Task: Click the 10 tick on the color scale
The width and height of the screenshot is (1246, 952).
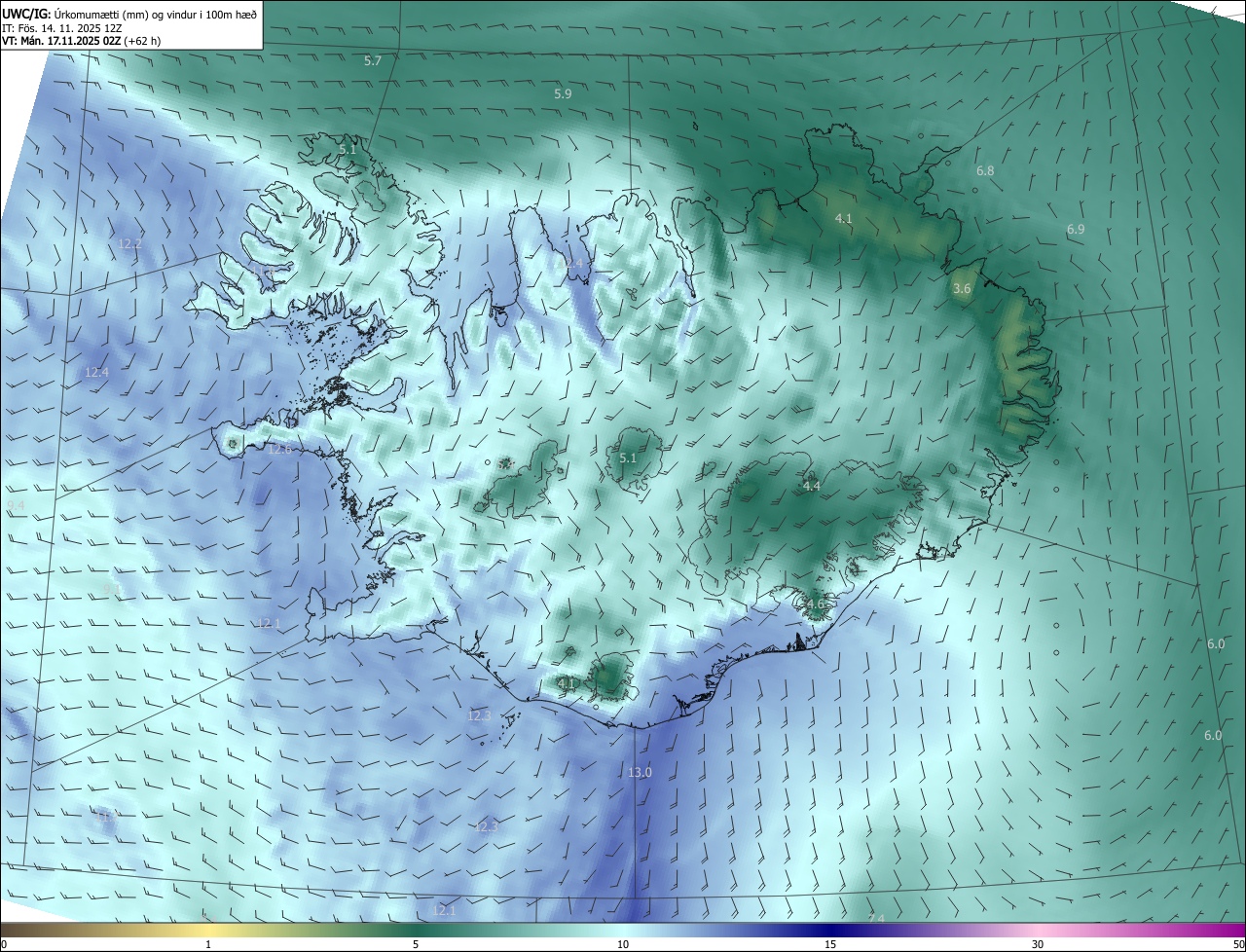Action: point(623,945)
